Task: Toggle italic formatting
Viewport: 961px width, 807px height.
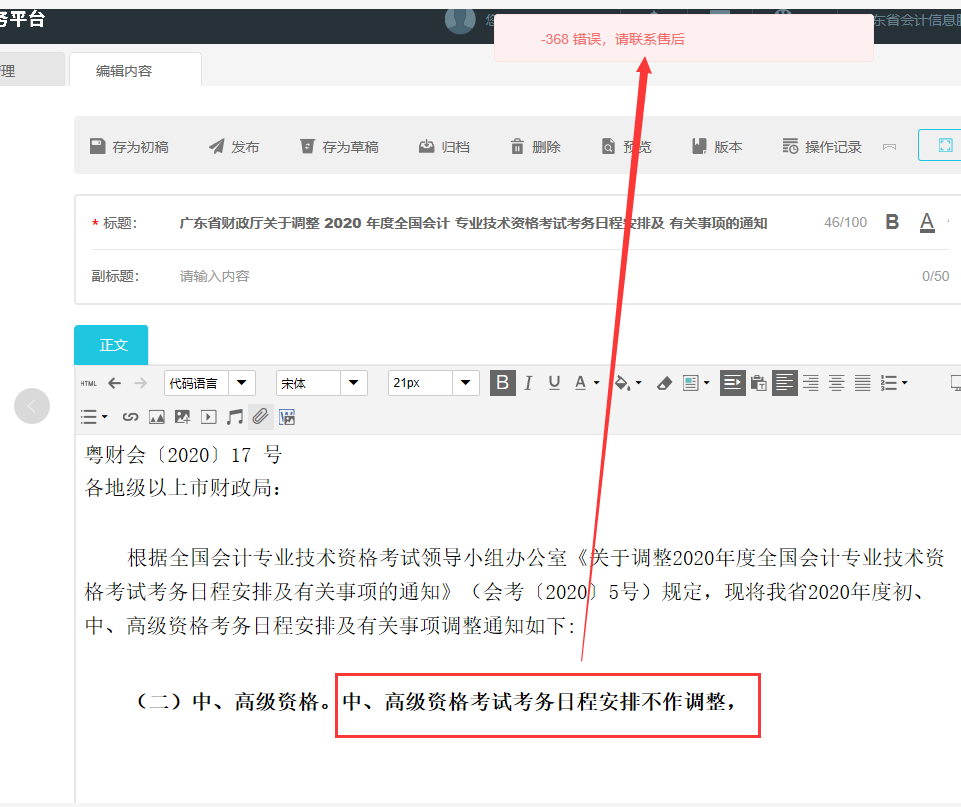Action: point(528,383)
